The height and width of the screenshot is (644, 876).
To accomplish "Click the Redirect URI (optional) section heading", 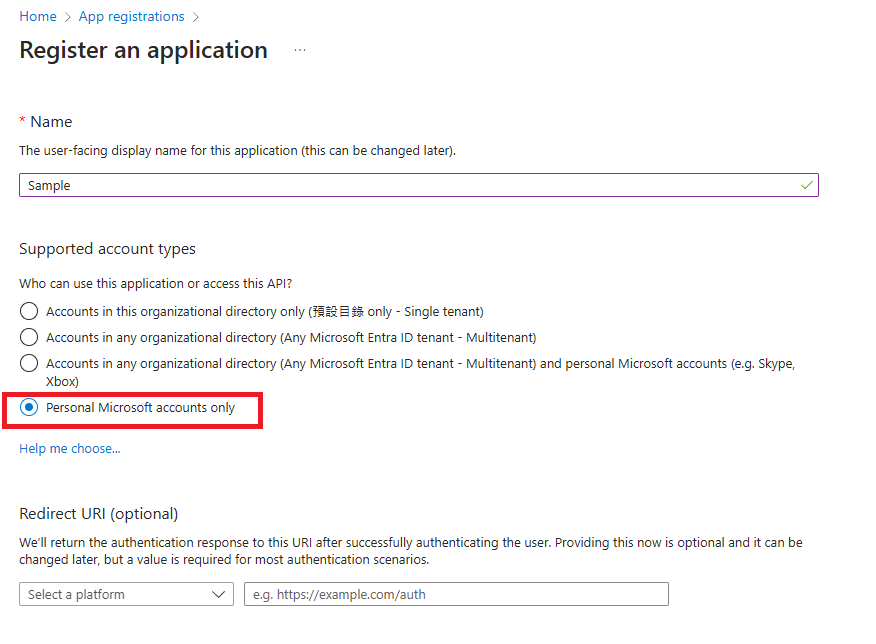I will click(x=99, y=514).
